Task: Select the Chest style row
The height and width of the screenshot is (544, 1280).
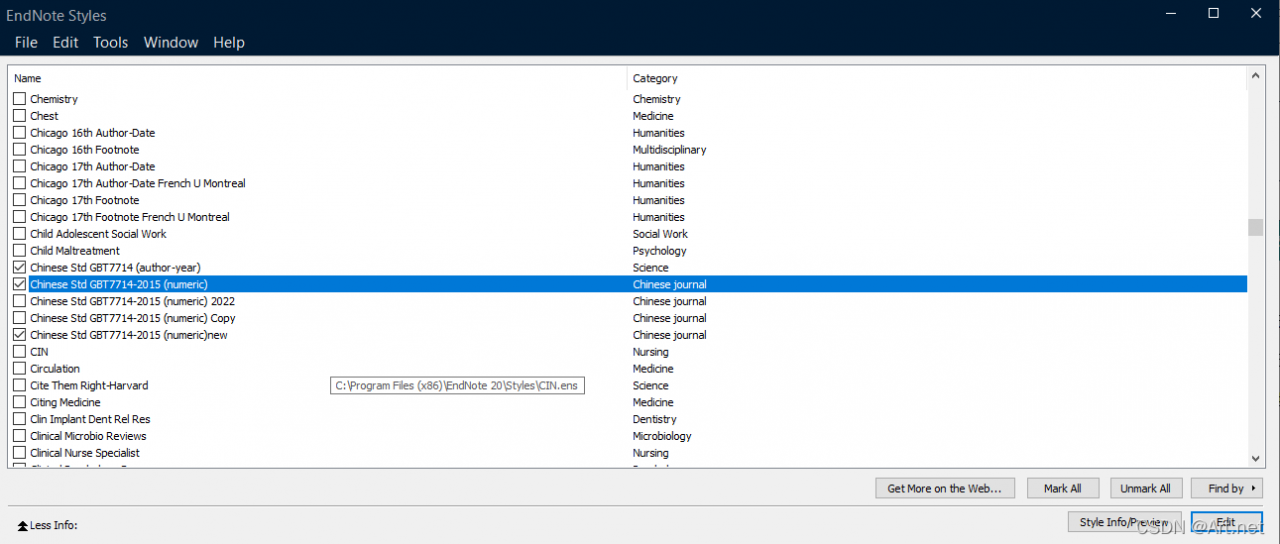Action: [628, 116]
